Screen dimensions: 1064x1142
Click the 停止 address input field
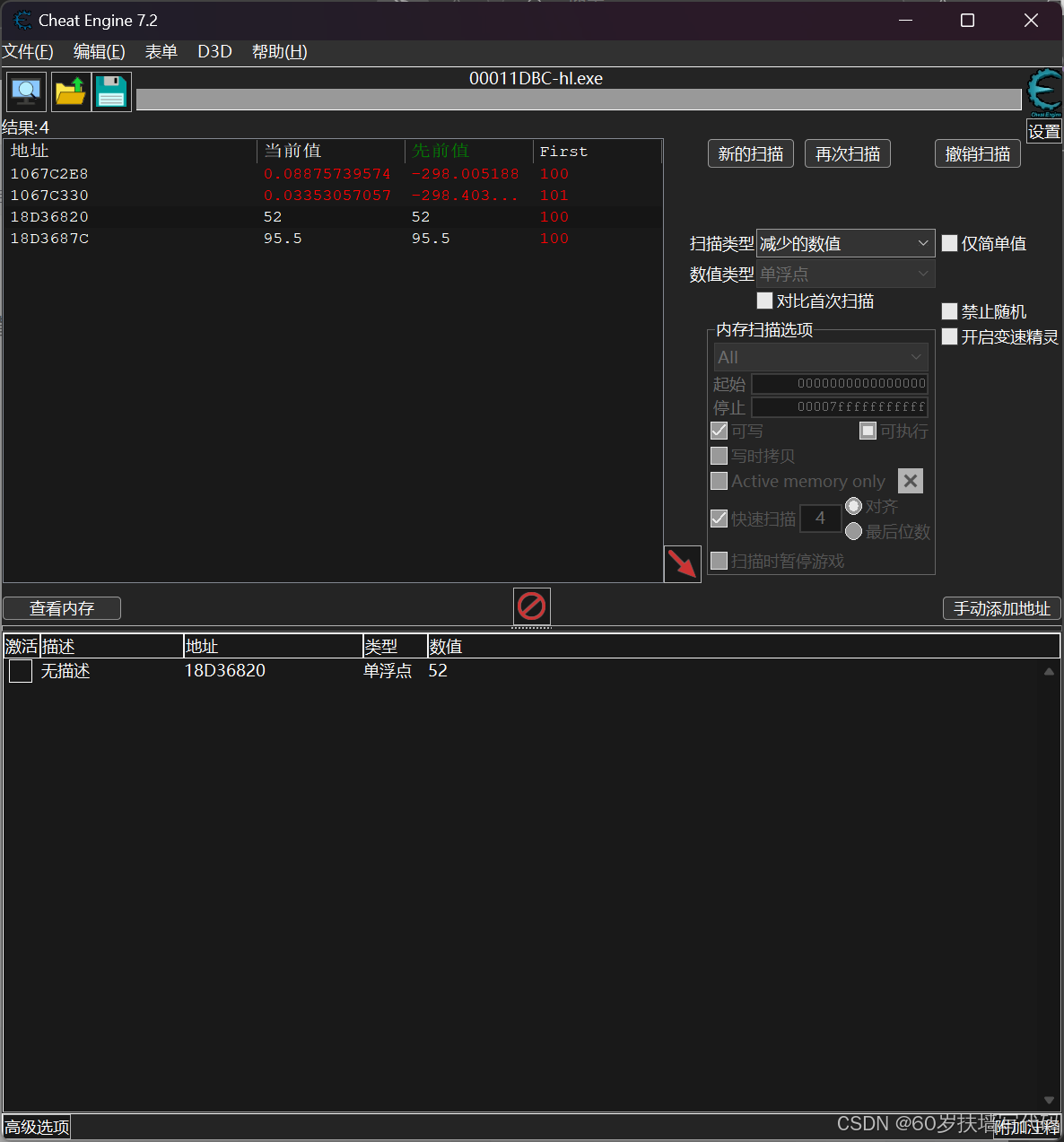coord(840,406)
